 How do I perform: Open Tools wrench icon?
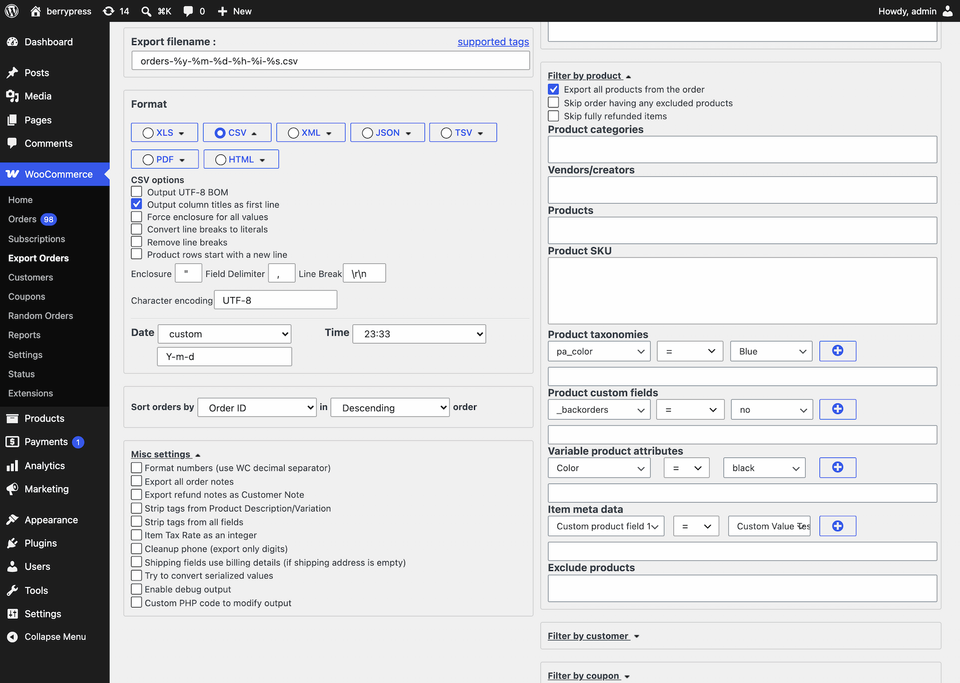click(12, 590)
